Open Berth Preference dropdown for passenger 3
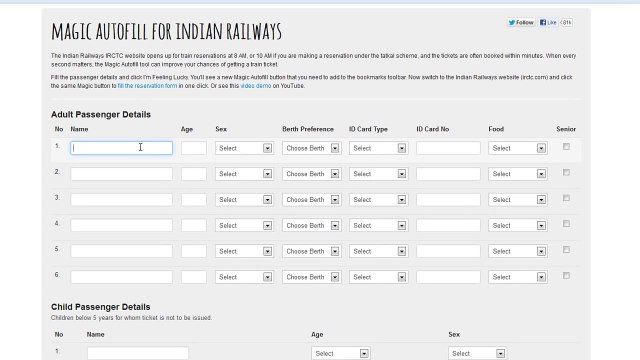Screen dimensions: 640x360 click(311, 200)
